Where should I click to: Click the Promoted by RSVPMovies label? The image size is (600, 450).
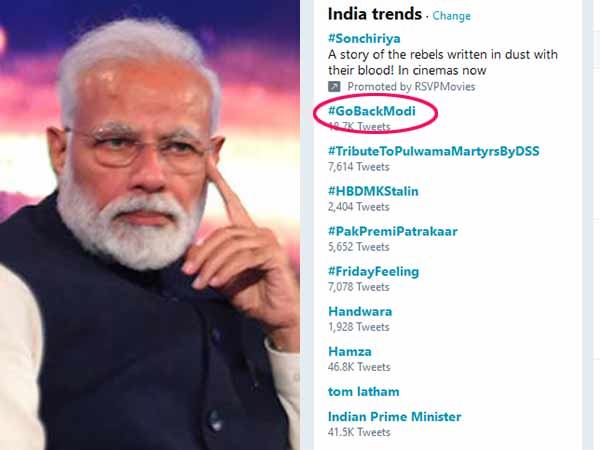tap(401, 87)
